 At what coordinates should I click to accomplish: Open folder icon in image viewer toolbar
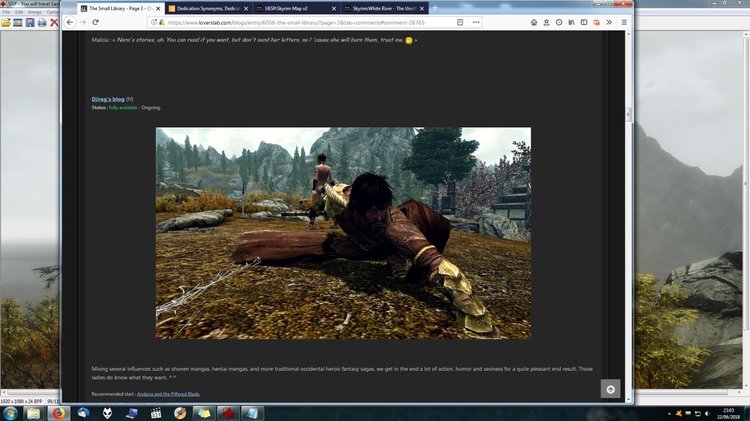(x=6, y=22)
